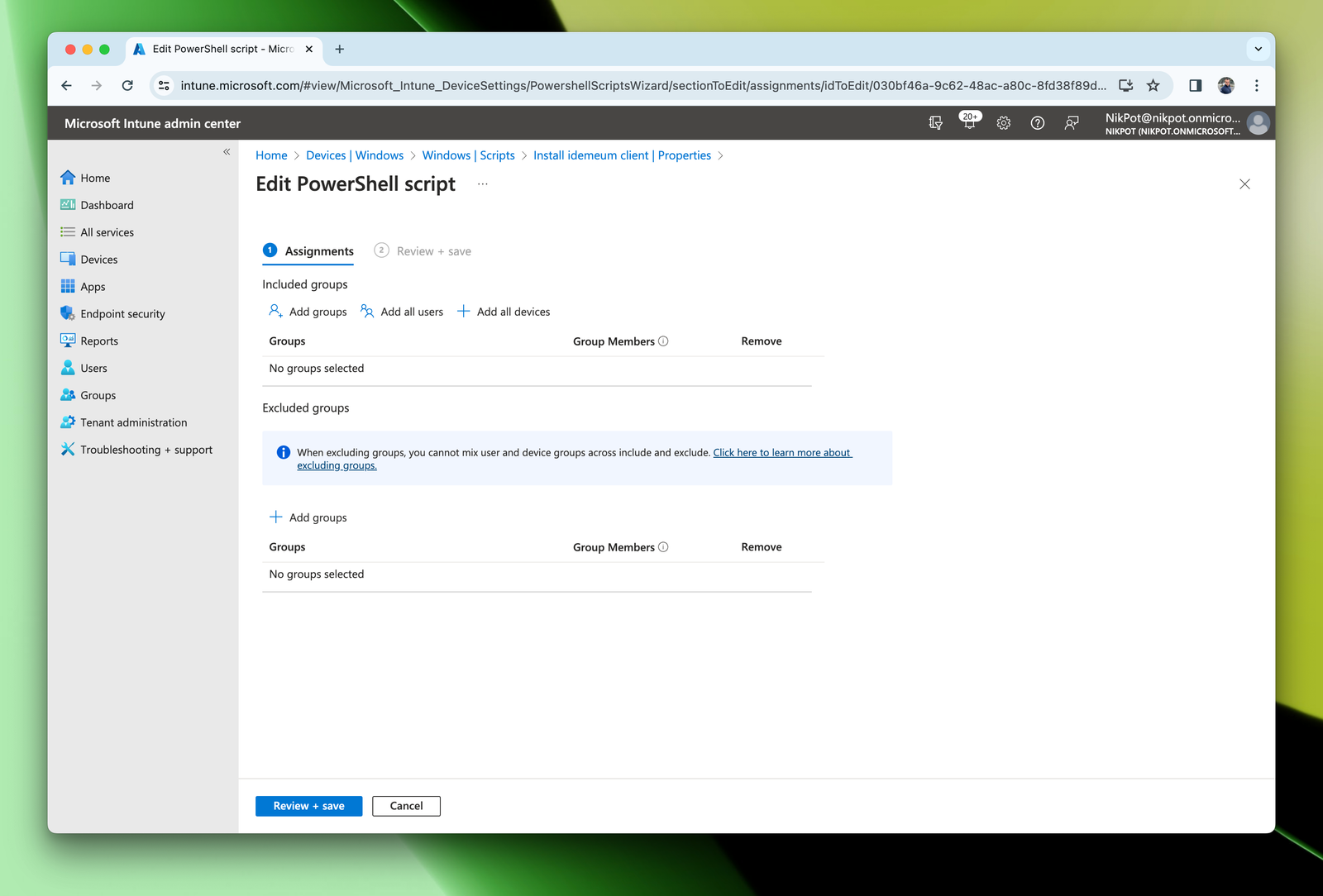1323x896 pixels.
Task: Open the help question mark icon
Action: point(1038,123)
